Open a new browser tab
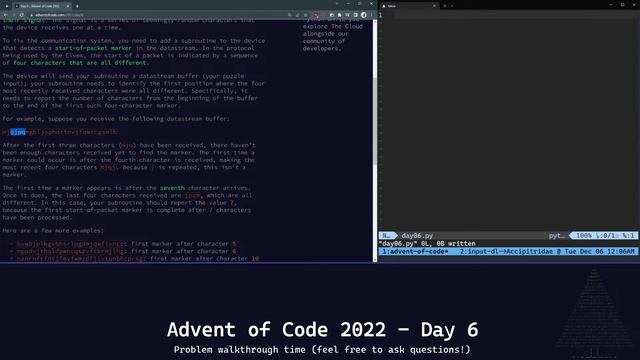Screen dimensions: 640x360 pos(77,6)
